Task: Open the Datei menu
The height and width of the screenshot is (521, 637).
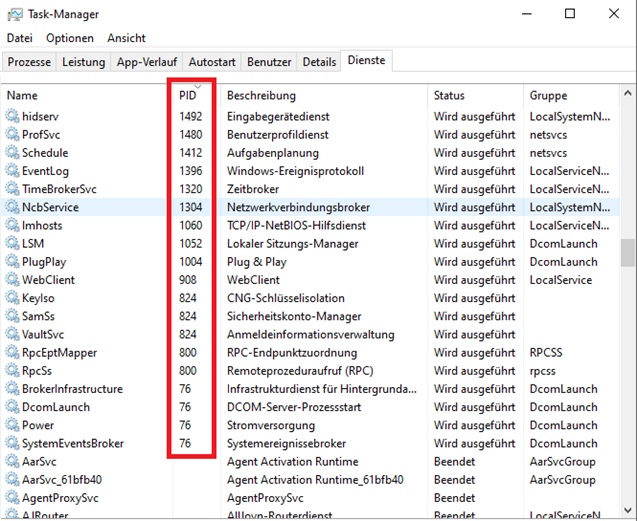Action: (x=20, y=38)
